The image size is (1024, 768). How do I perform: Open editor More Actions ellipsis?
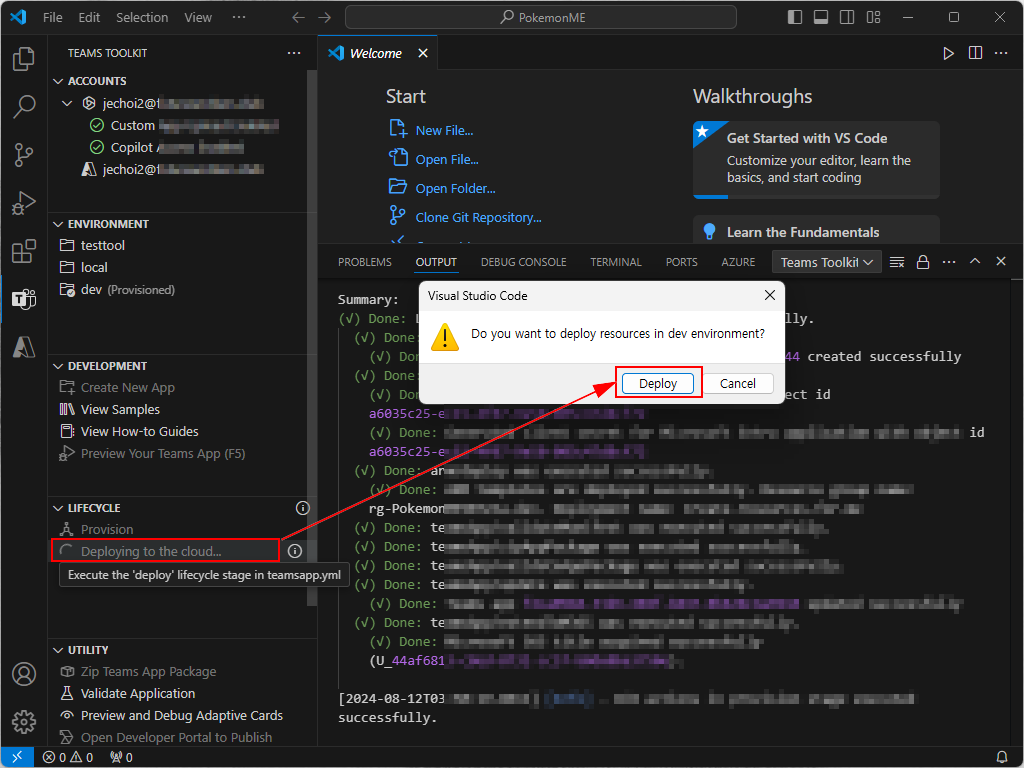[x=1001, y=54]
